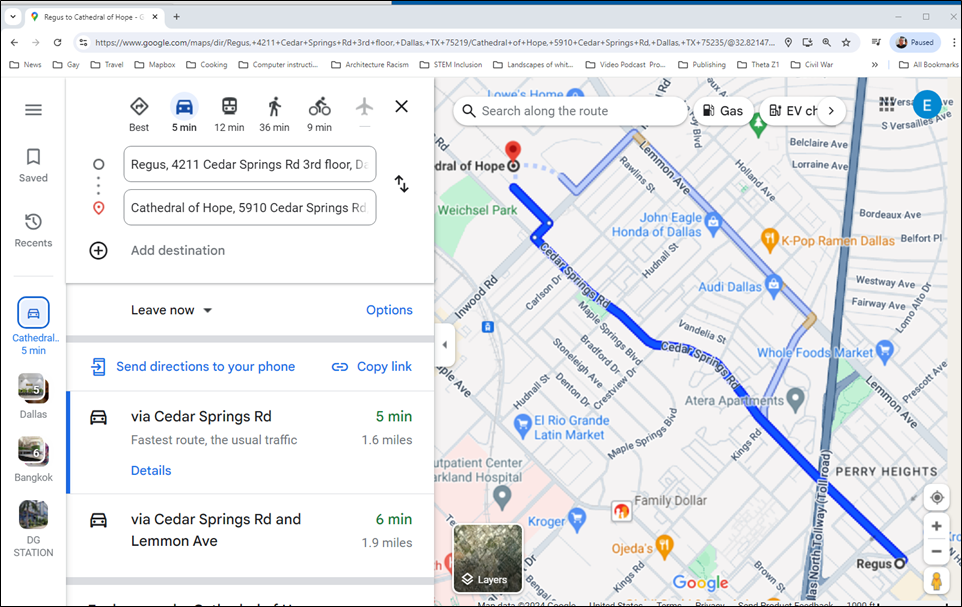Filter by Gas along route

723,111
